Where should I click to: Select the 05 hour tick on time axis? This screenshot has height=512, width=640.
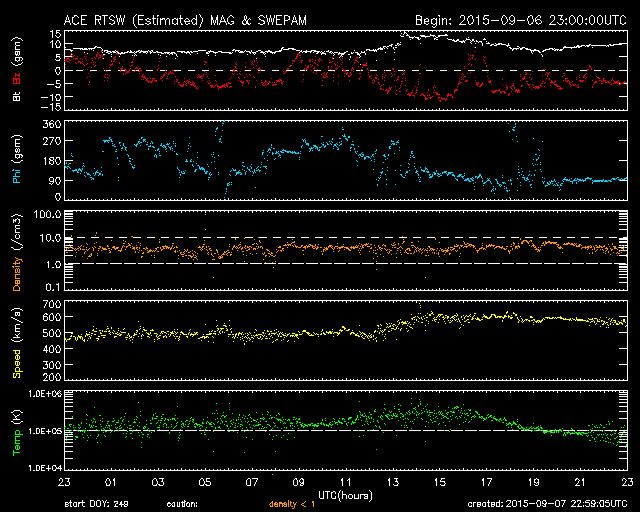tap(205, 482)
